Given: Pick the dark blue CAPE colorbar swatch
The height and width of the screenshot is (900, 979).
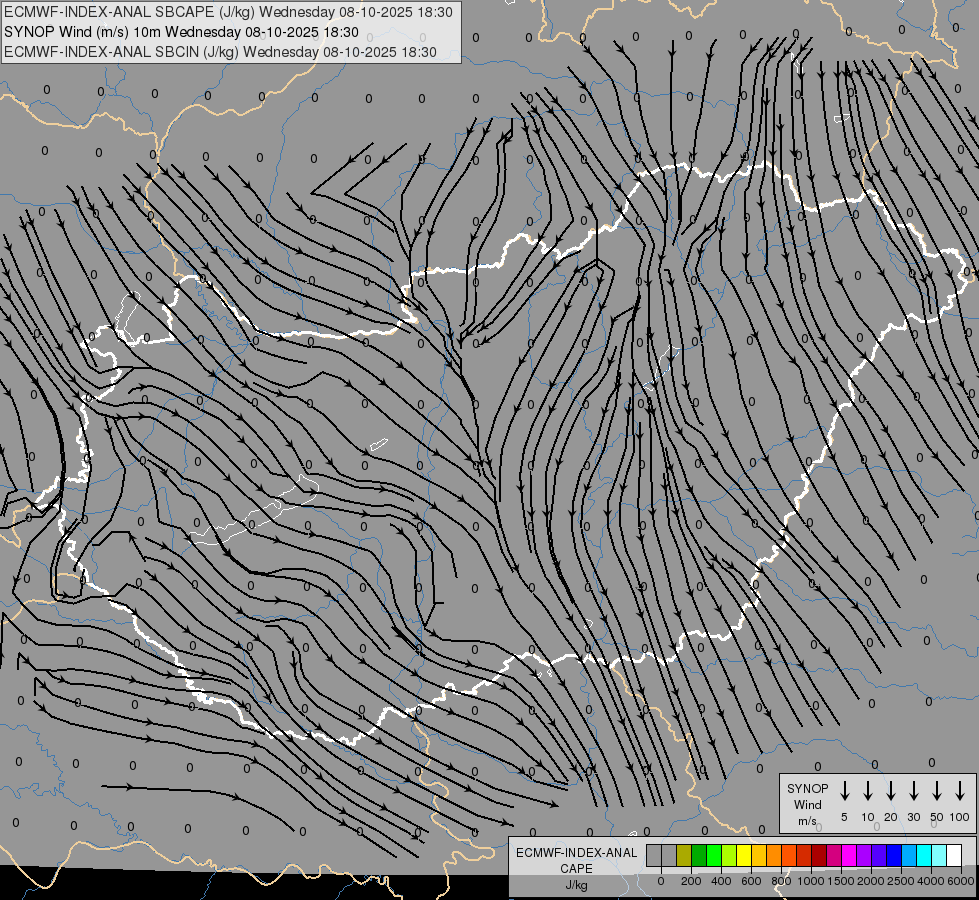Looking at the screenshot, I should click(894, 855).
